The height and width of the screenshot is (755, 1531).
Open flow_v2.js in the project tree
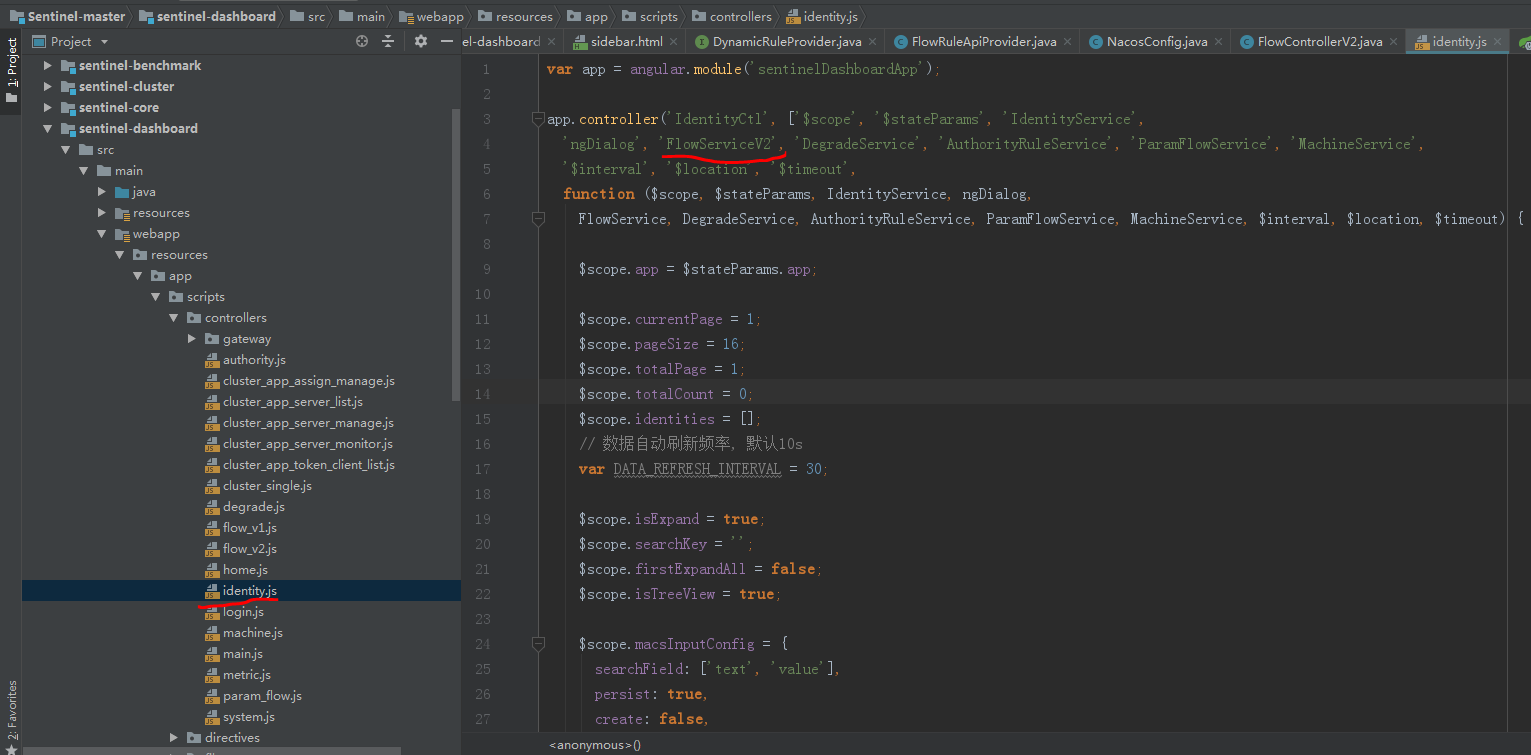tap(249, 549)
